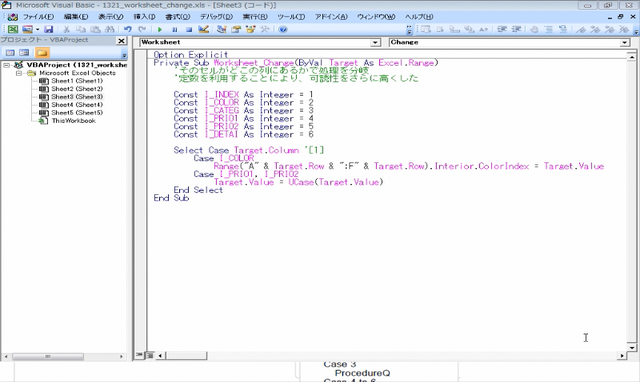
Task: Open the ファイル(F) menu
Action: (38, 17)
